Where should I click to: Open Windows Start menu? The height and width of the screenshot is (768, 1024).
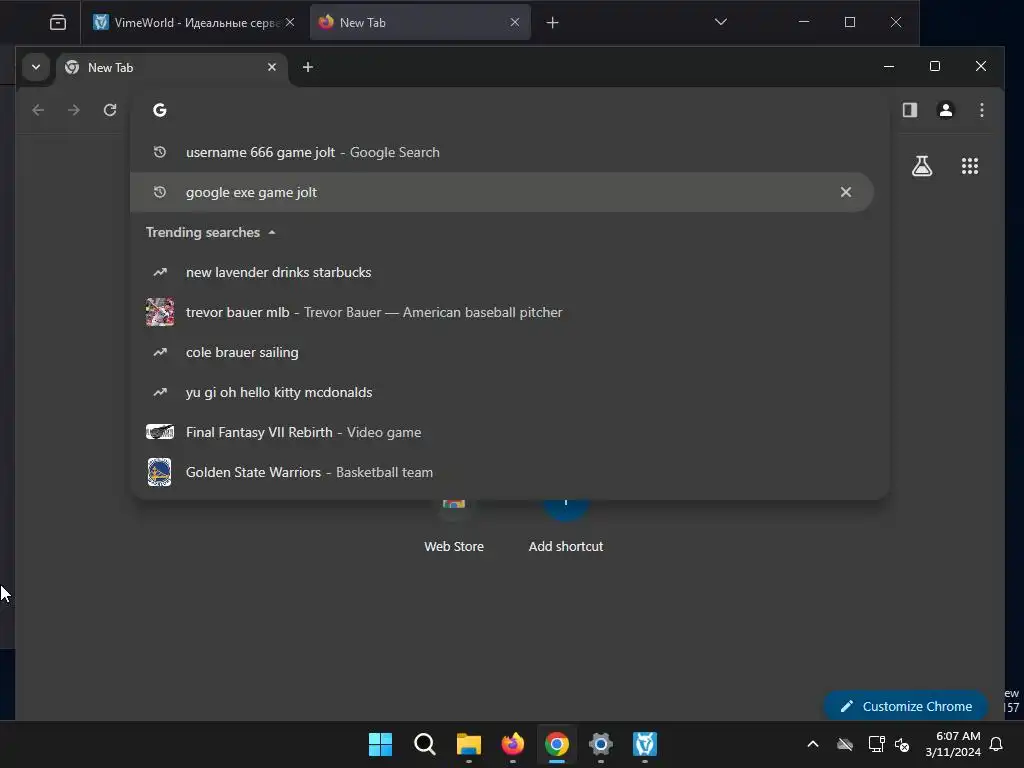[380, 744]
